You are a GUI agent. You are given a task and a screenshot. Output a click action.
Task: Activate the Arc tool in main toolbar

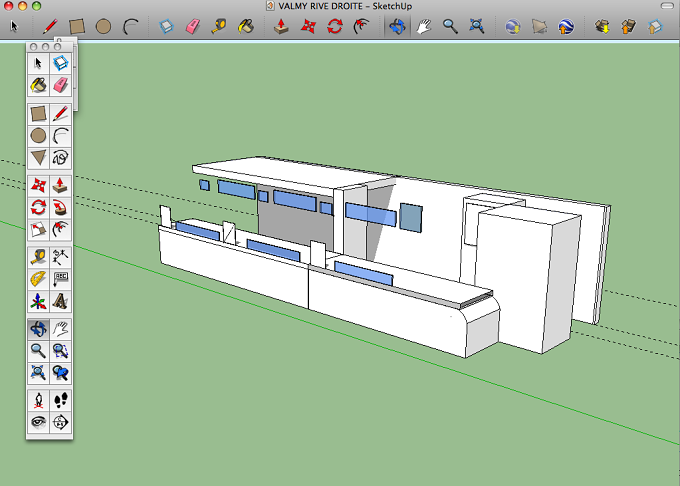(x=130, y=26)
